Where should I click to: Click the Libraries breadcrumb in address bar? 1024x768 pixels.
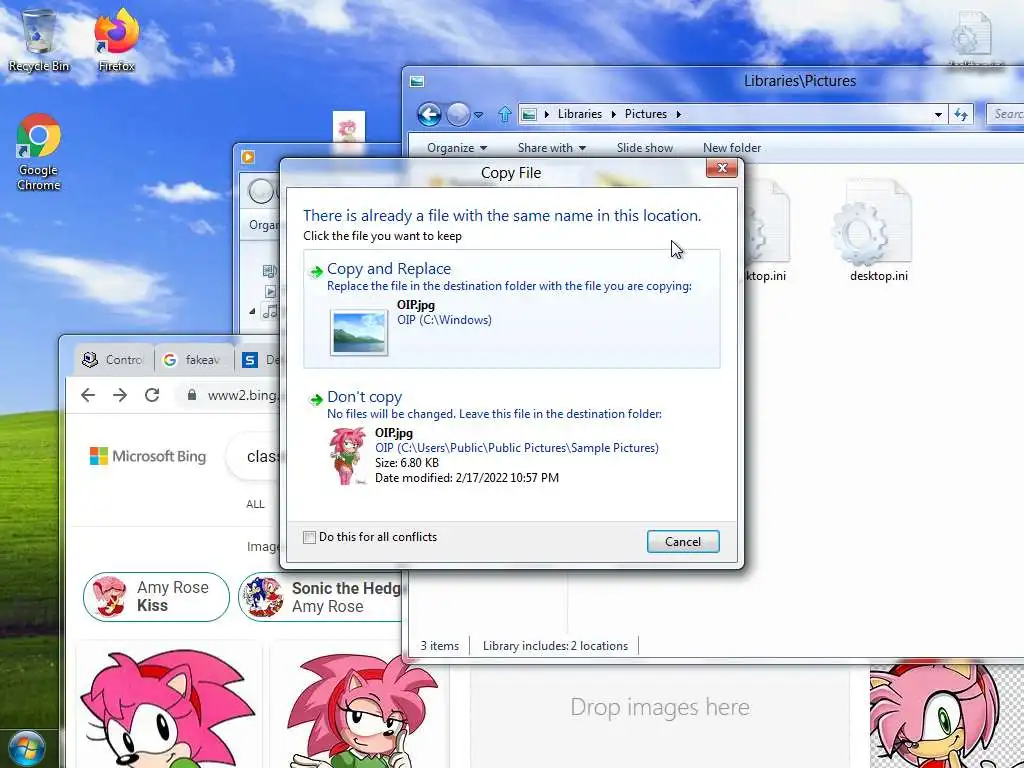pyautogui.click(x=580, y=114)
